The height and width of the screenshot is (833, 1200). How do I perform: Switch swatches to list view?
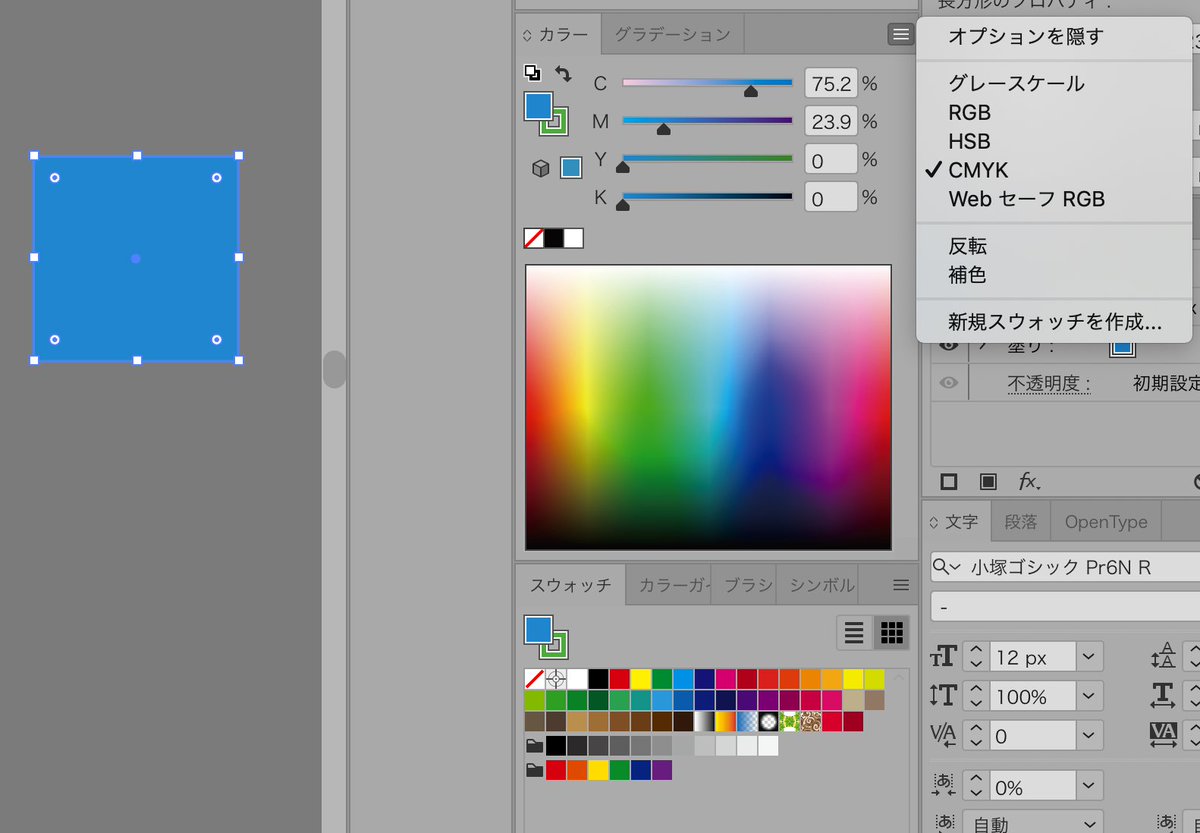tap(854, 632)
